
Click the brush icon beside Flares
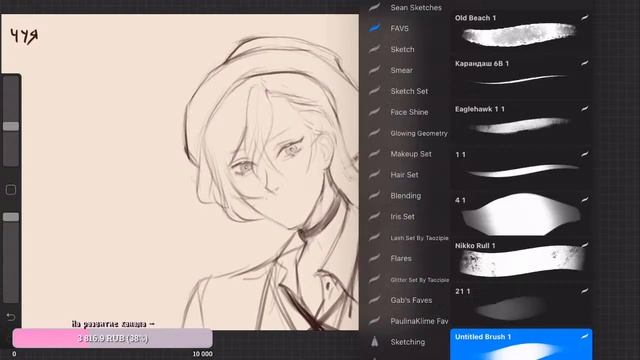pos(375,258)
